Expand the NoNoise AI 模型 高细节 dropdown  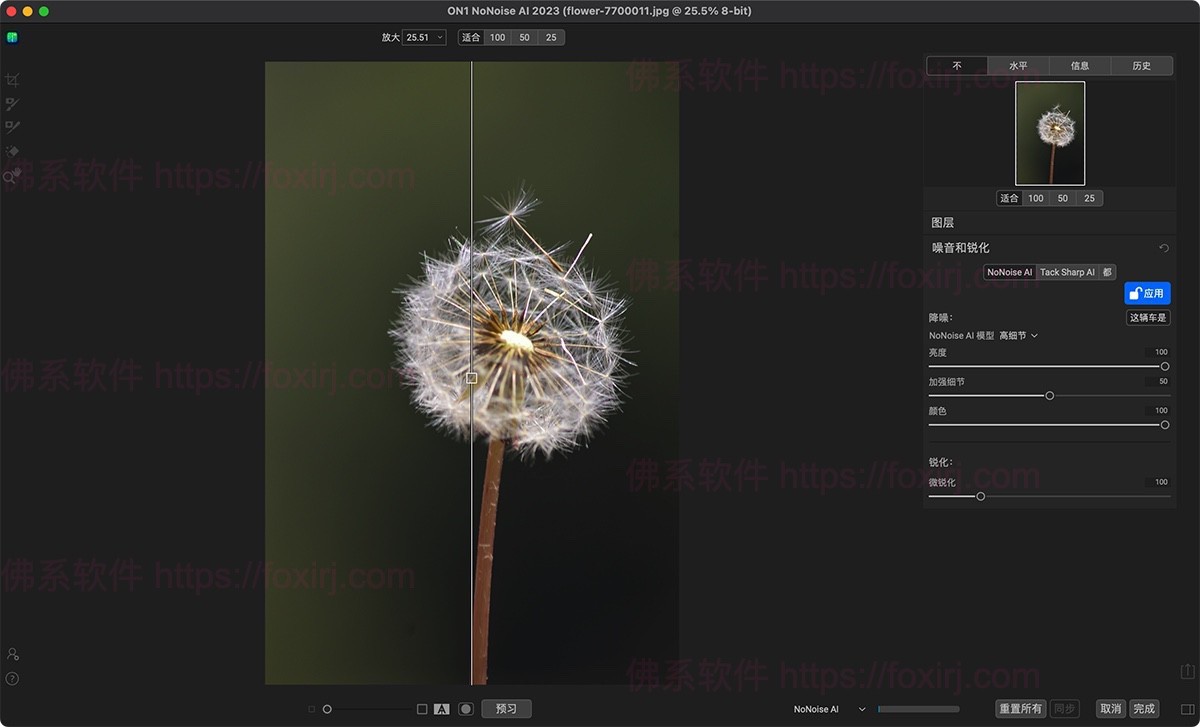click(1018, 336)
